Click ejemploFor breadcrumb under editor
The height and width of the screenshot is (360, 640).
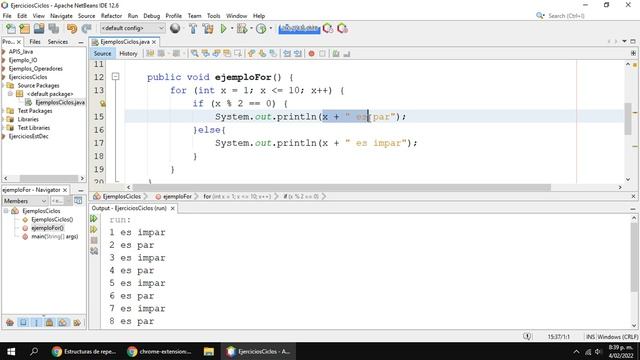(177, 196)
